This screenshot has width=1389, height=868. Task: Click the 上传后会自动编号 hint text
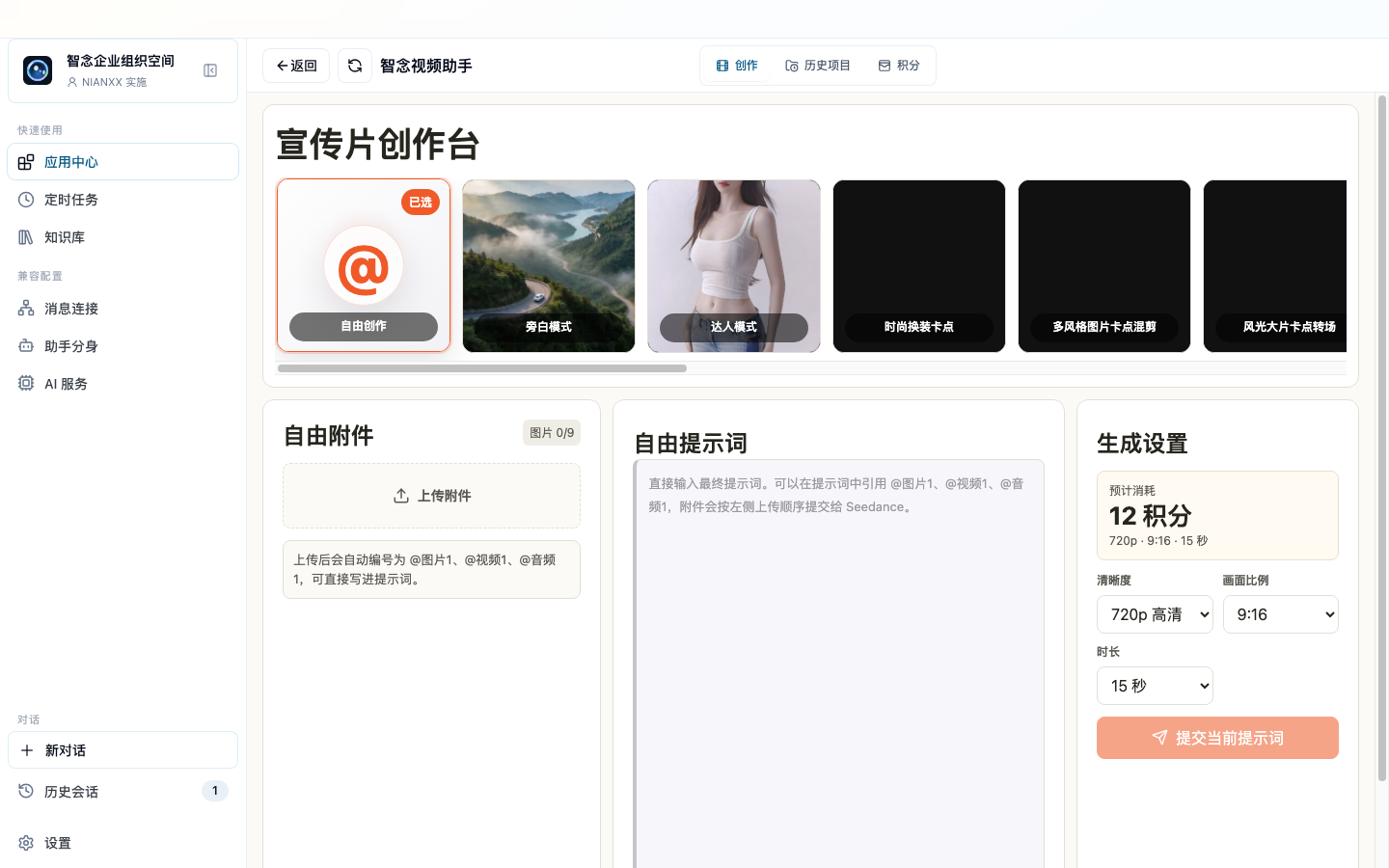pyautogui.click(x=431, y=569)
